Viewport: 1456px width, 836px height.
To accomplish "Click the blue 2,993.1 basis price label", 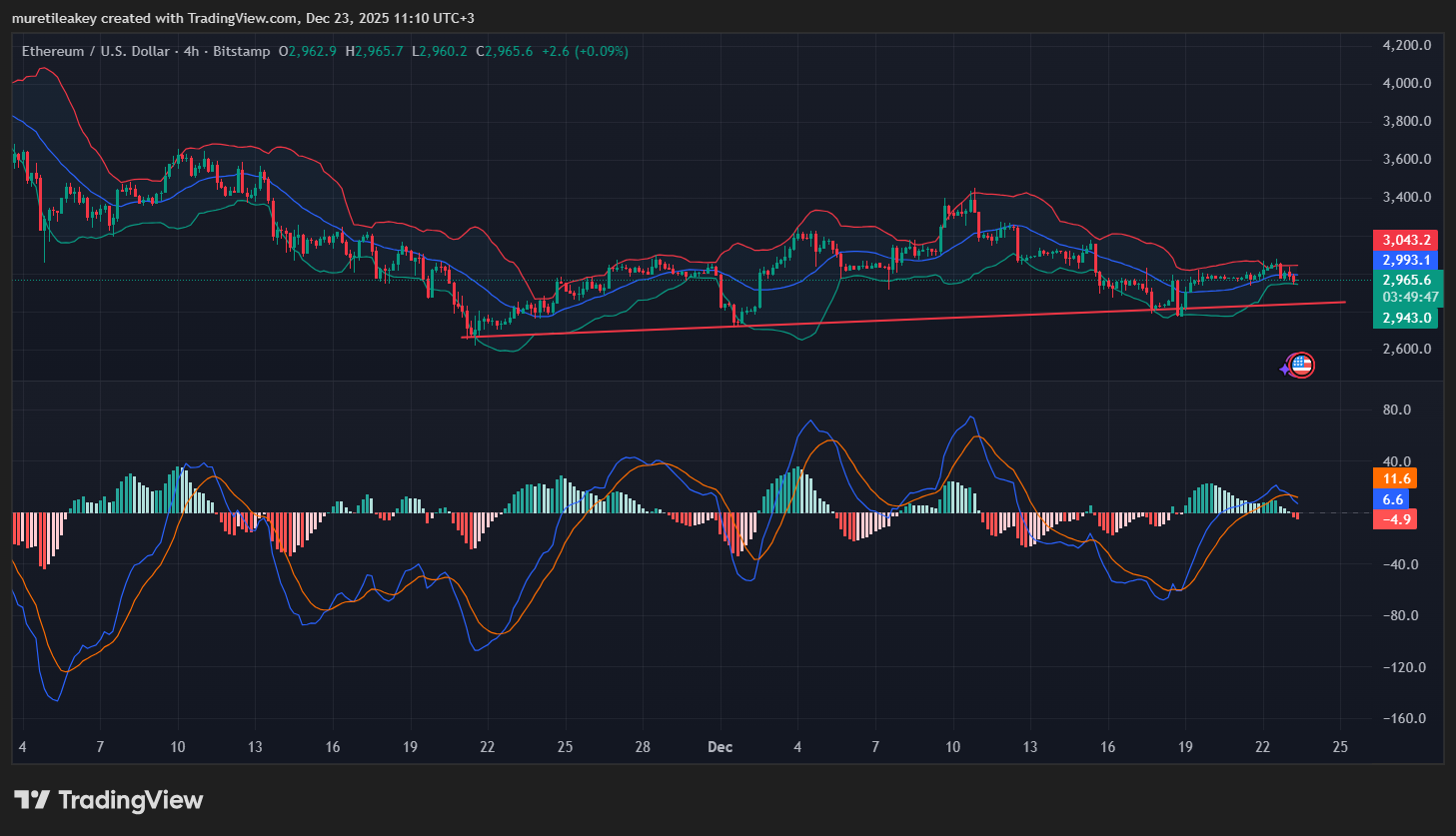I will pos(1406,260).
